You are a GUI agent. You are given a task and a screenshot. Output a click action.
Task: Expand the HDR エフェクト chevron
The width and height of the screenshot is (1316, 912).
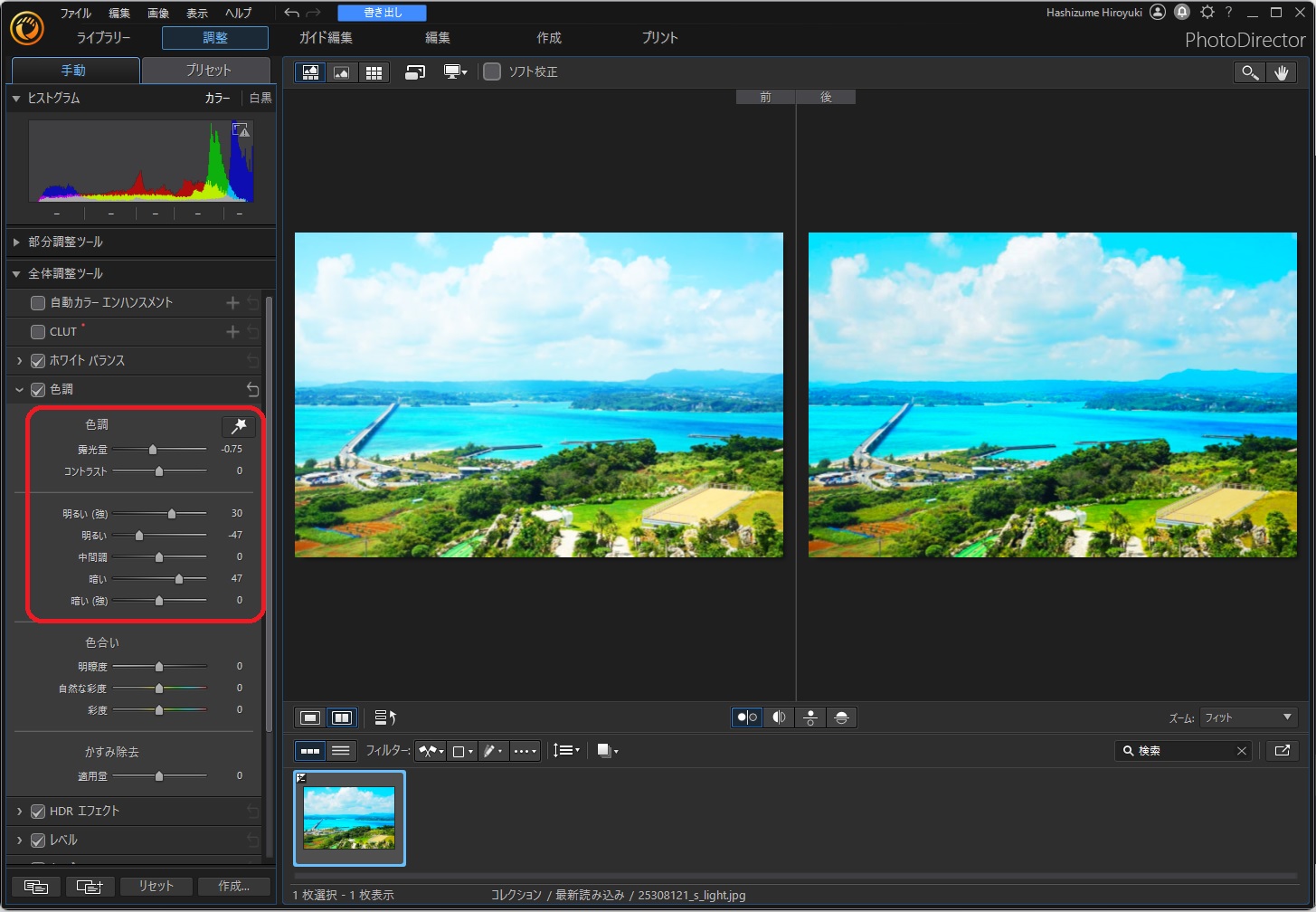coord(20,812)
